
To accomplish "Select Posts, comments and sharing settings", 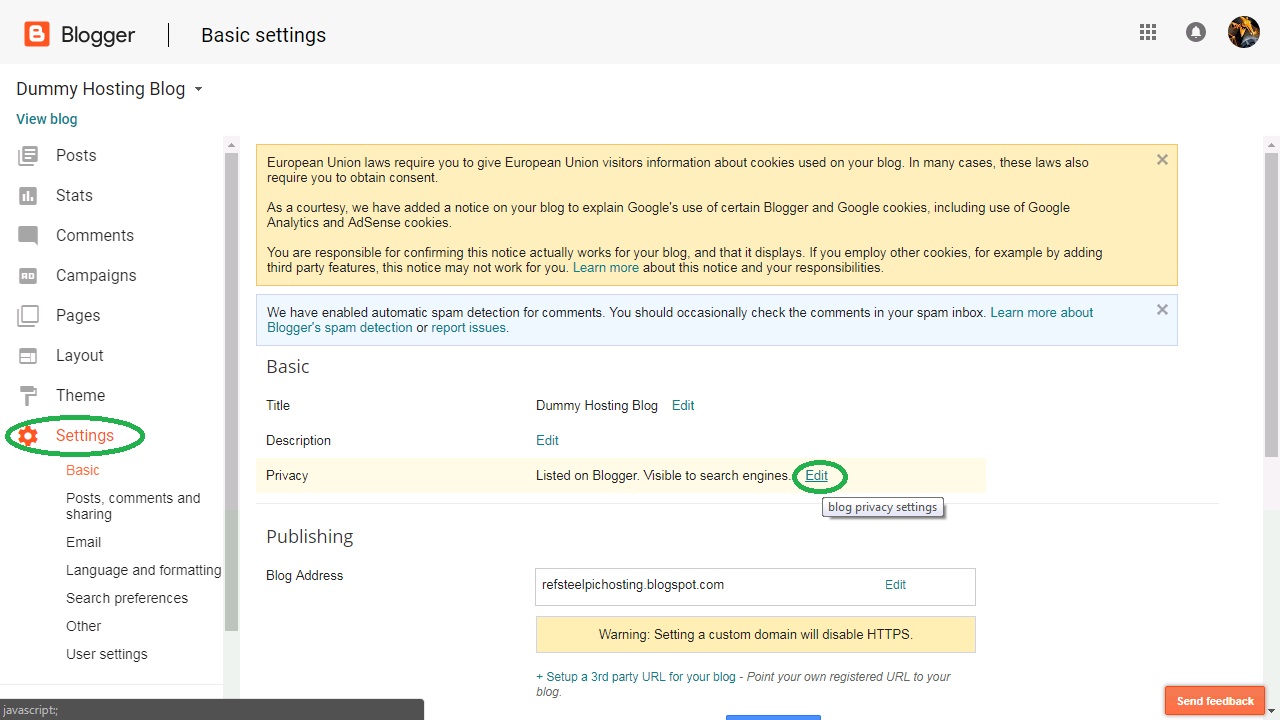I will [133, 506].
